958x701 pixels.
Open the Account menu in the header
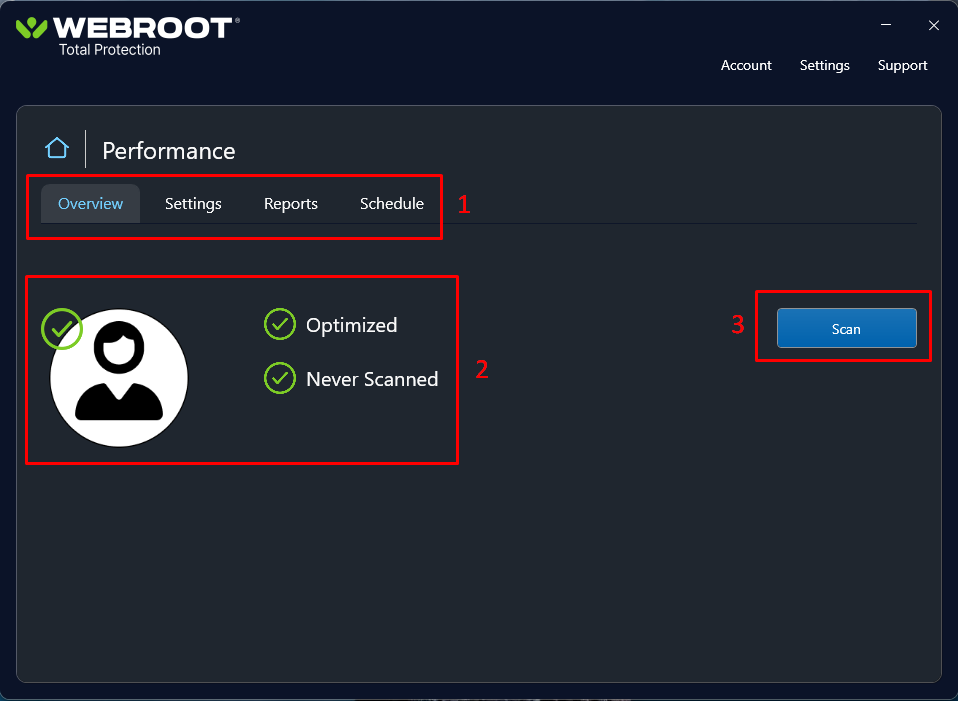pos(746,65)
